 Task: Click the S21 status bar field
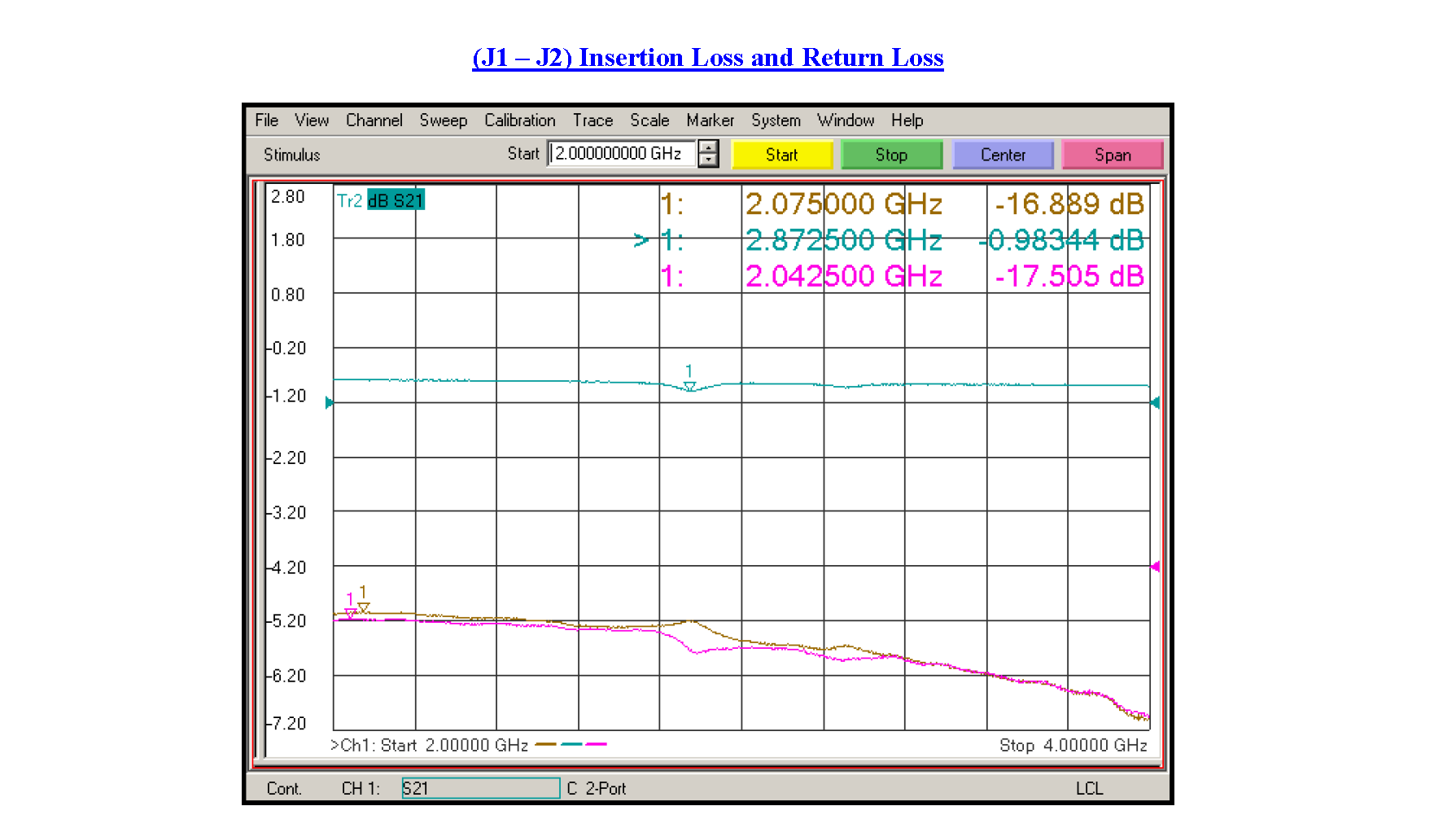pyautogui.click(x=481, y=788)
